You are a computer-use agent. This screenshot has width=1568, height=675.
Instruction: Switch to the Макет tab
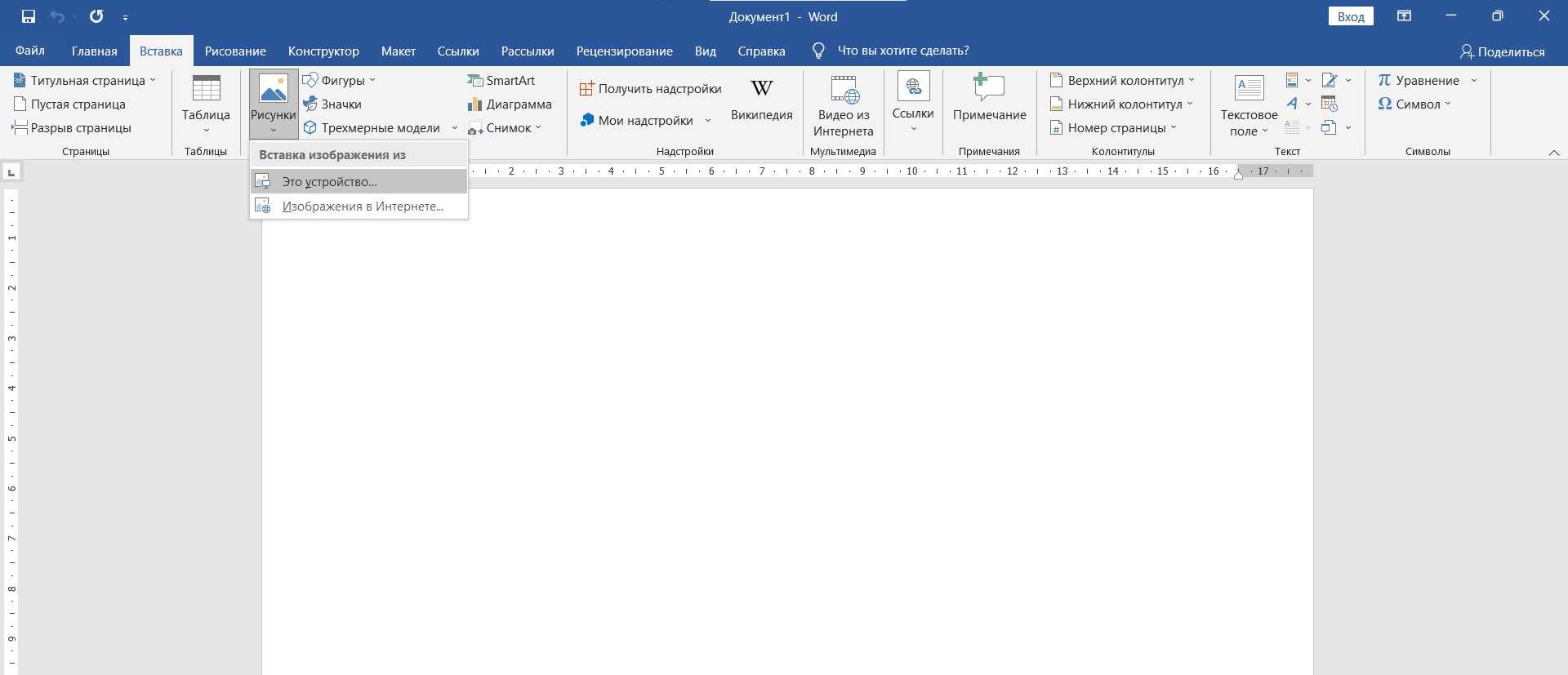point(398,51)
